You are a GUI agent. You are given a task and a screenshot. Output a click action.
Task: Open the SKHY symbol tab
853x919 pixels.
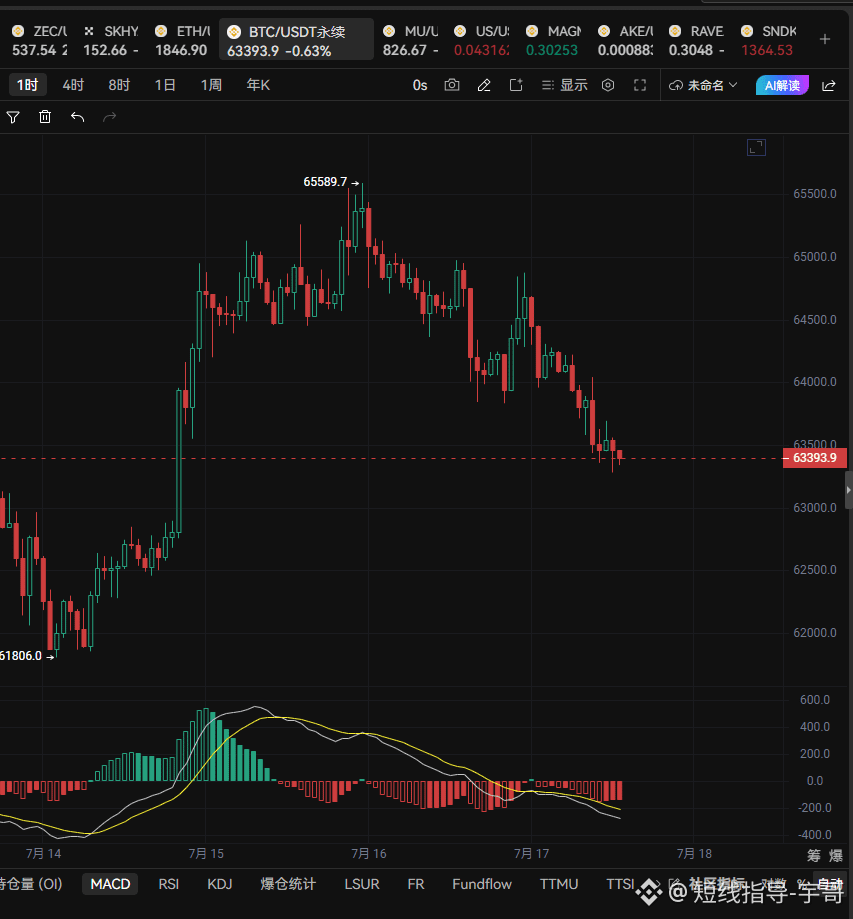pos(111,40)
